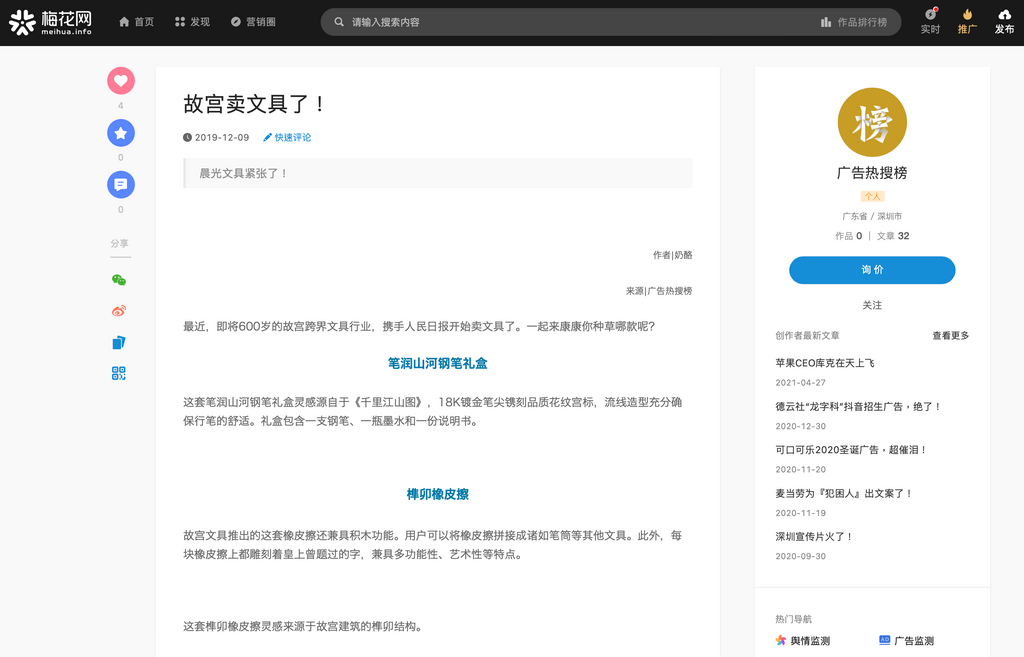
Task: Share the article to Weibo
Action: point(119,311)
